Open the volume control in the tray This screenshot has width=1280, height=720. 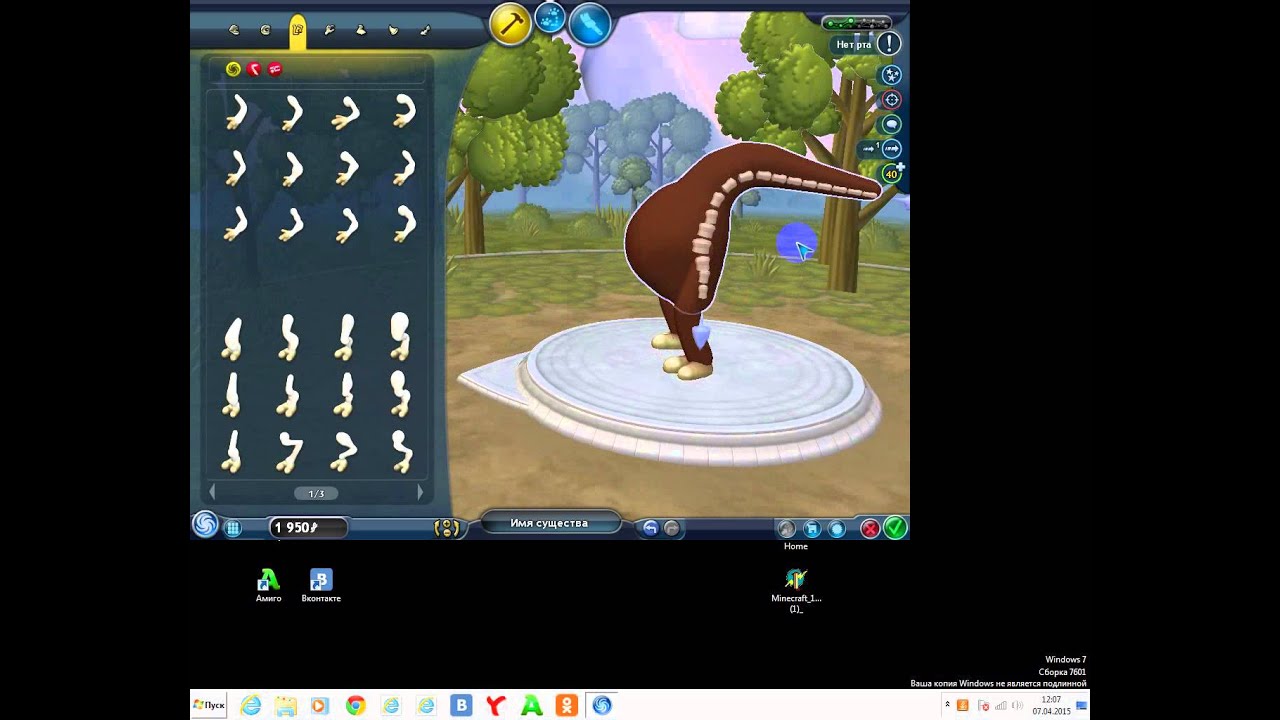point(1017,705)
